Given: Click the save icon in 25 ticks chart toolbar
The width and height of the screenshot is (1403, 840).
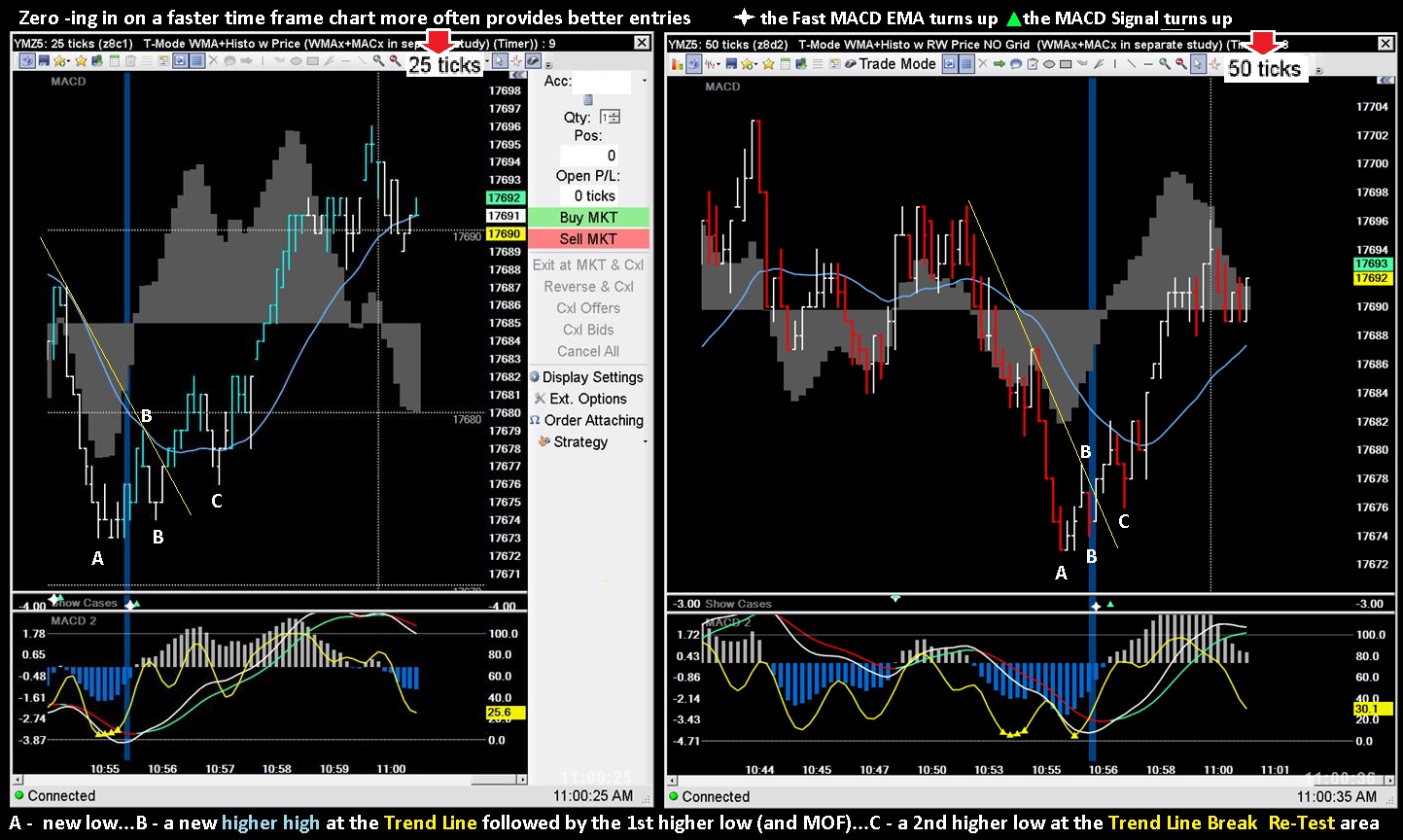Looking at the screenshot, I should tap(44, 60).
